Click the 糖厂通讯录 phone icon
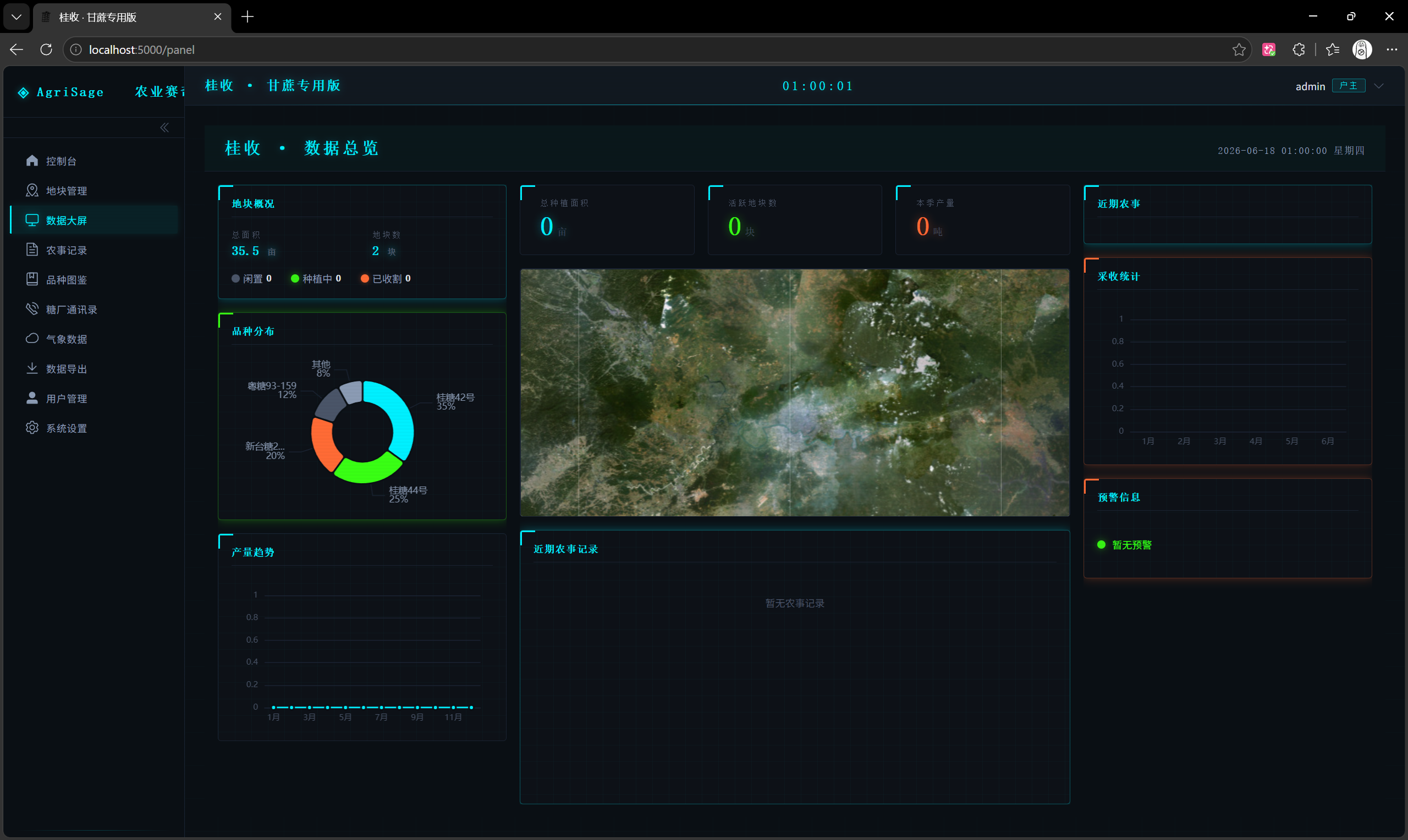The height and width of the screenshot is (840, 1408). click(x=32, y=309)
